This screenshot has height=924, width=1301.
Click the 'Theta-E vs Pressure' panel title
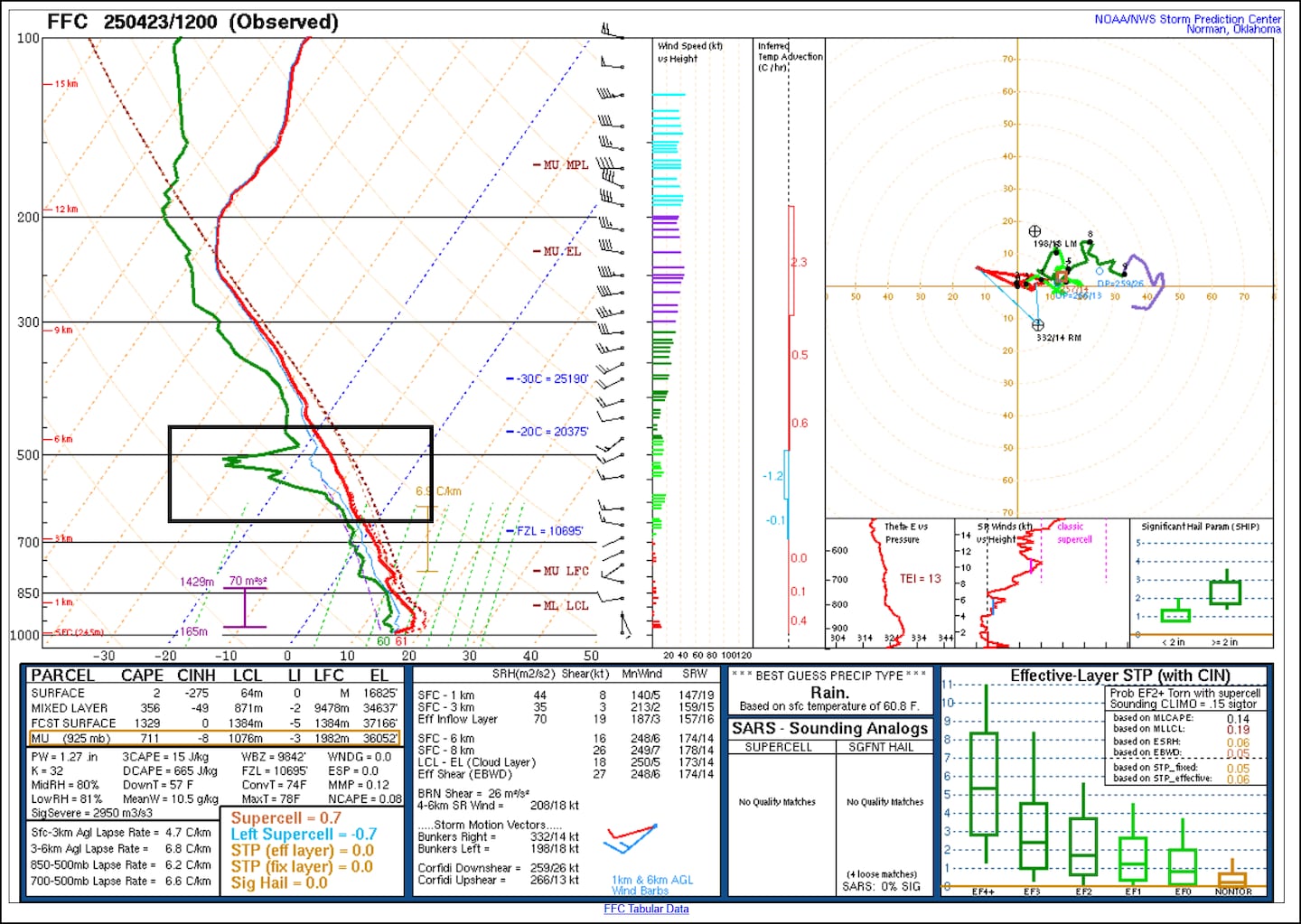[x=905, y=533]
